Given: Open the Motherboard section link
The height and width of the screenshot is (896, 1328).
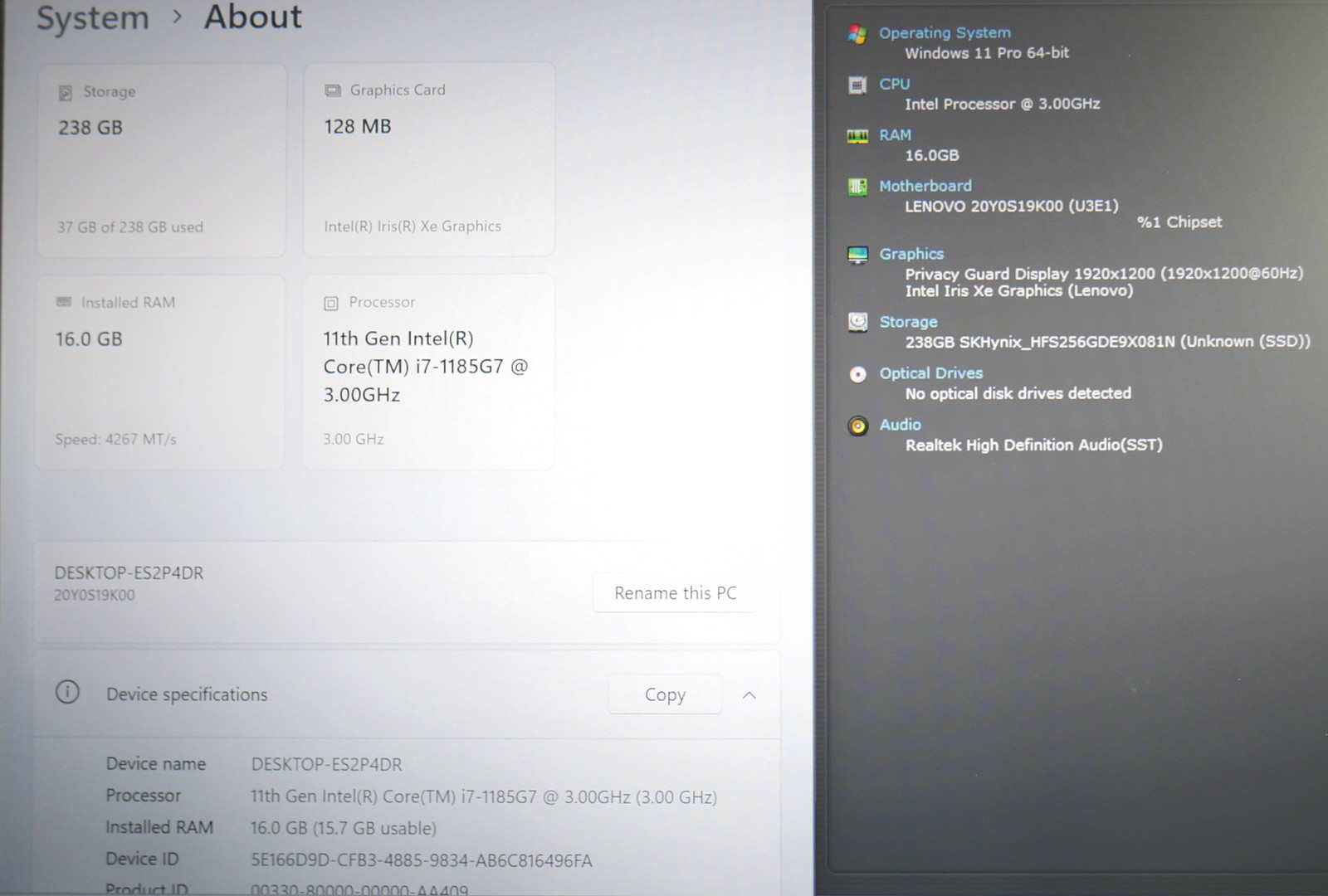Looking at the screenshot, I should coord(925,186).
